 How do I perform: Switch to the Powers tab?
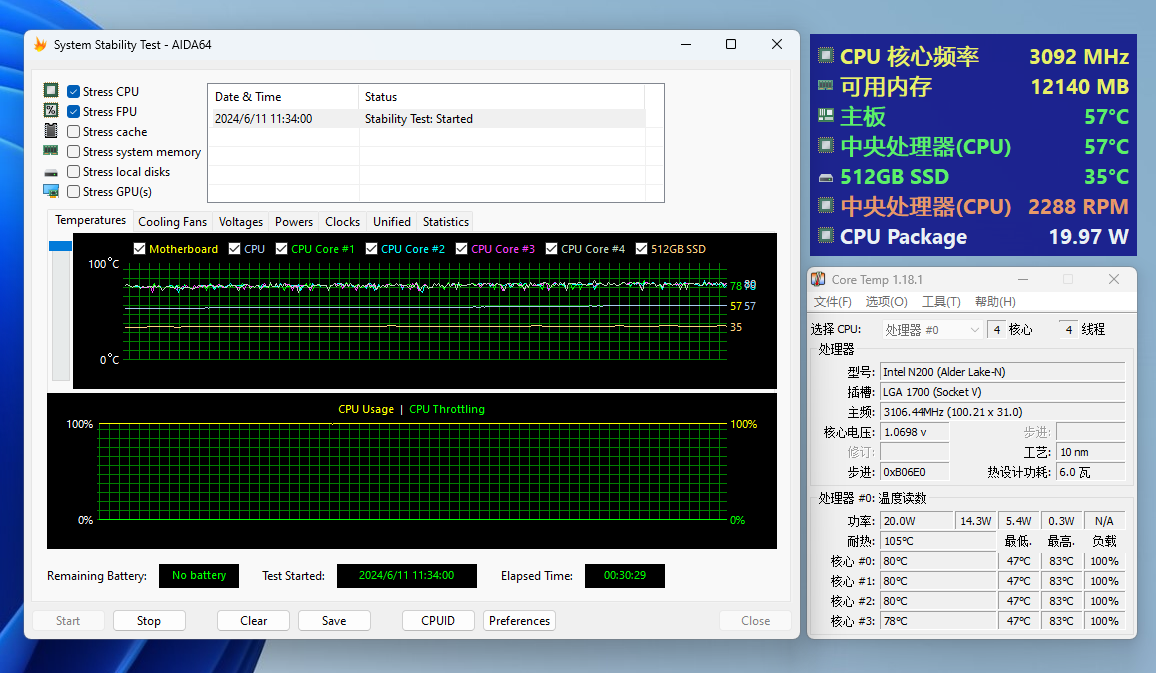(x=293, y=221)
